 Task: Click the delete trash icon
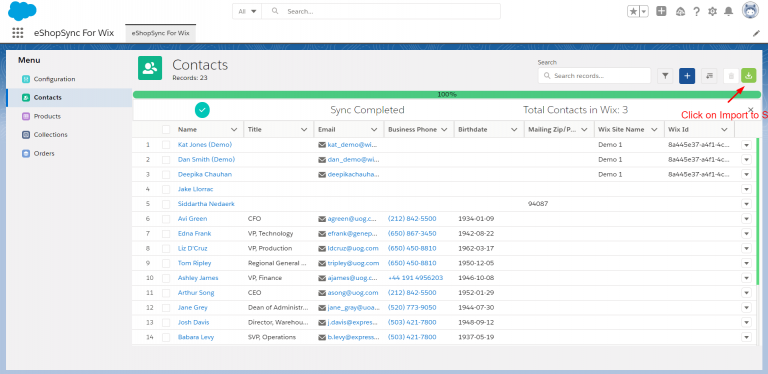coord(731,76)
